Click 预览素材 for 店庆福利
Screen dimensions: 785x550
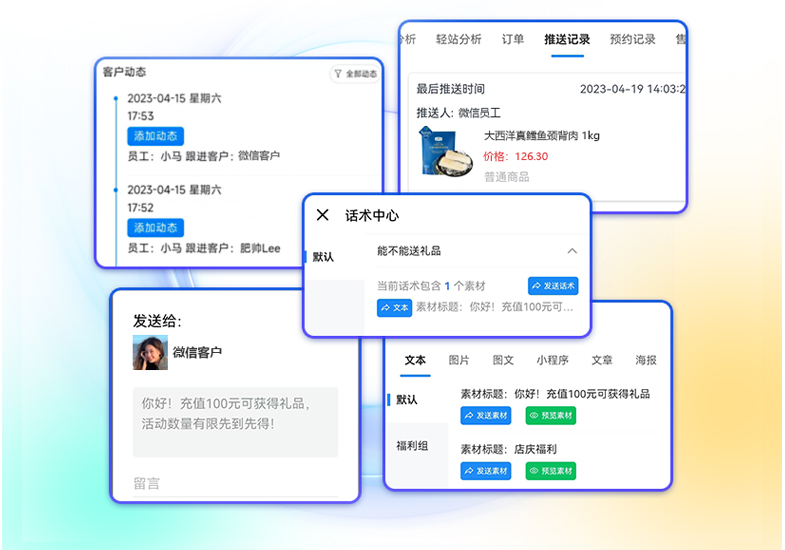[x=551, y=471]
